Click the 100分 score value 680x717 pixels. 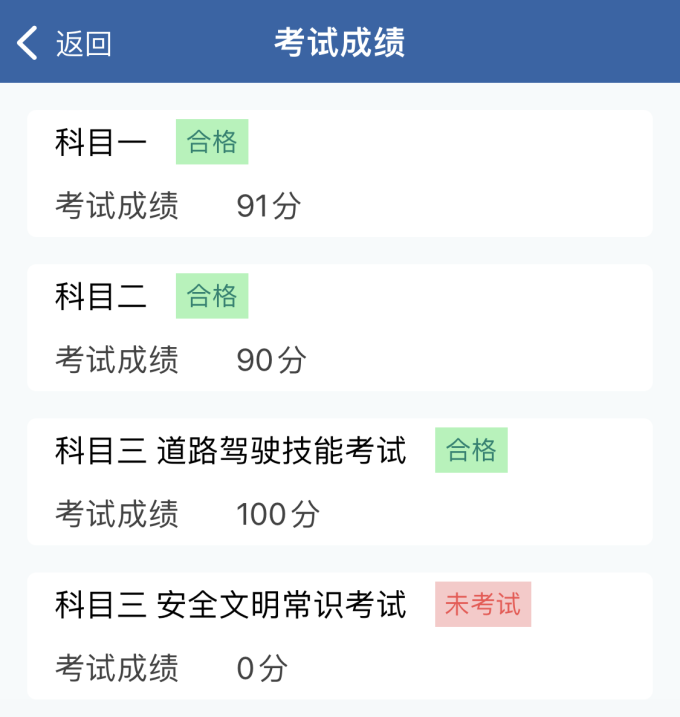point(278,514)
